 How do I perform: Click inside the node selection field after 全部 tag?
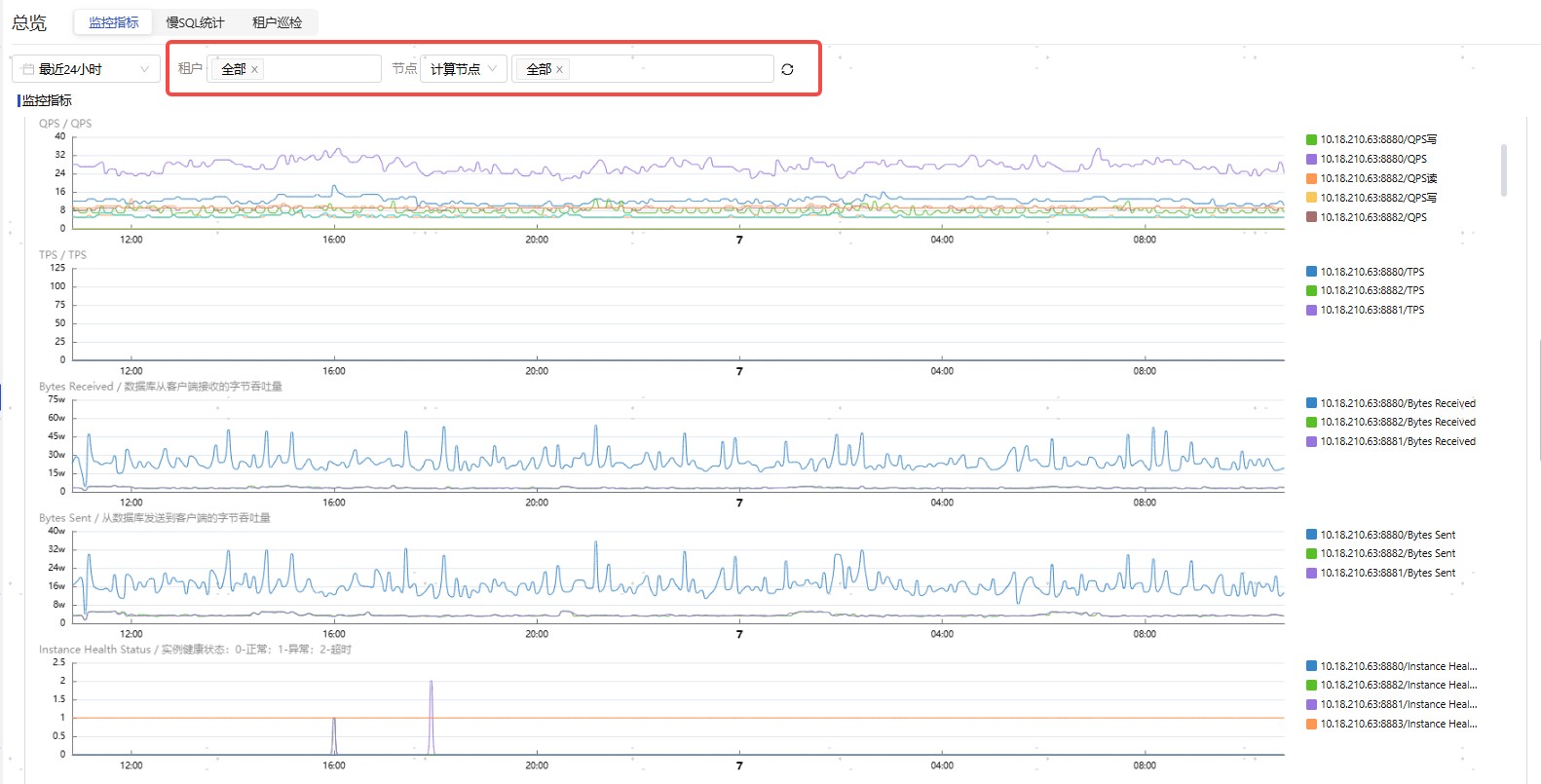670,69
